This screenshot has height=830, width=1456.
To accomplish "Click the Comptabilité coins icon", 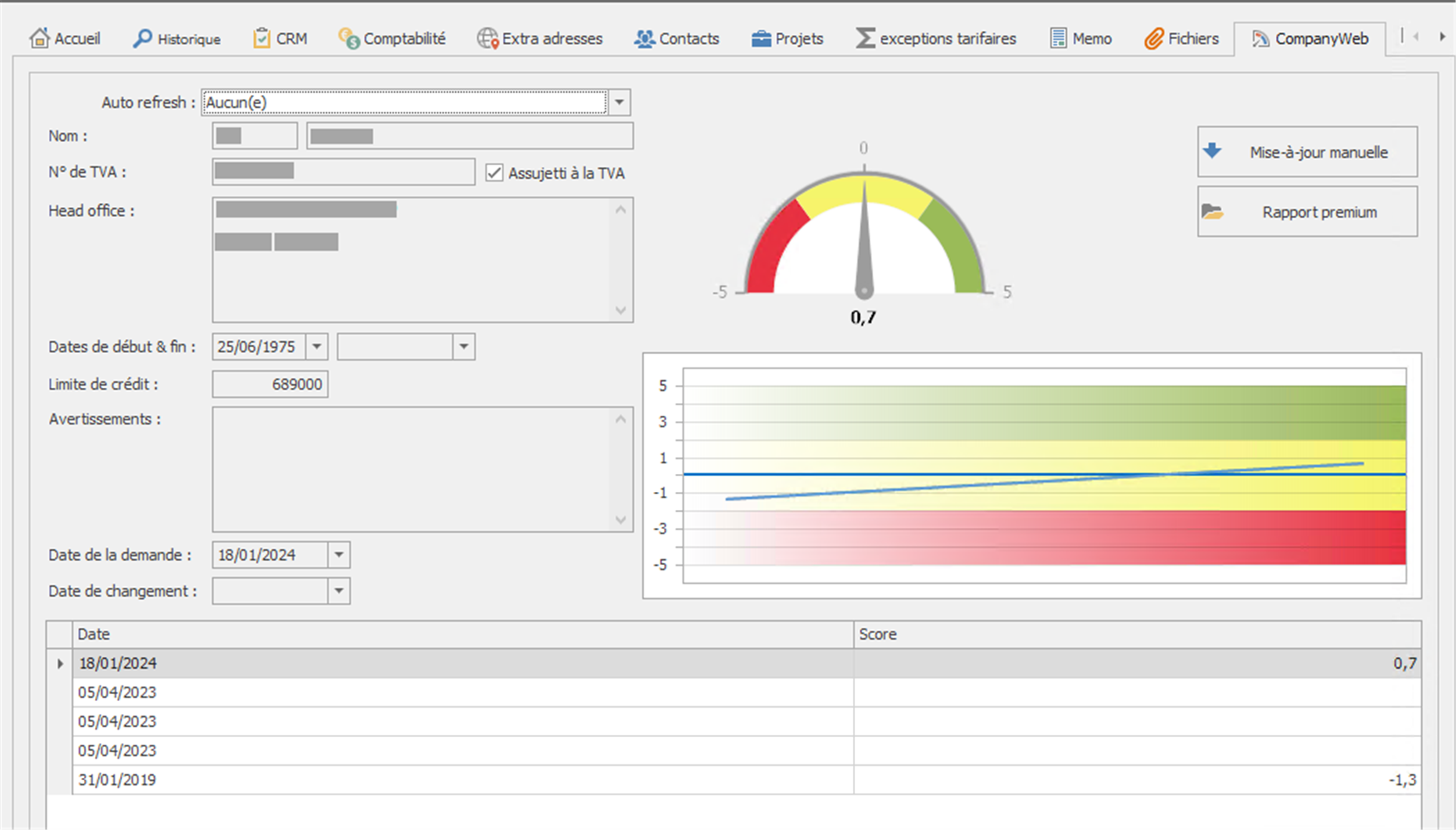I will [x=348, y=38].
